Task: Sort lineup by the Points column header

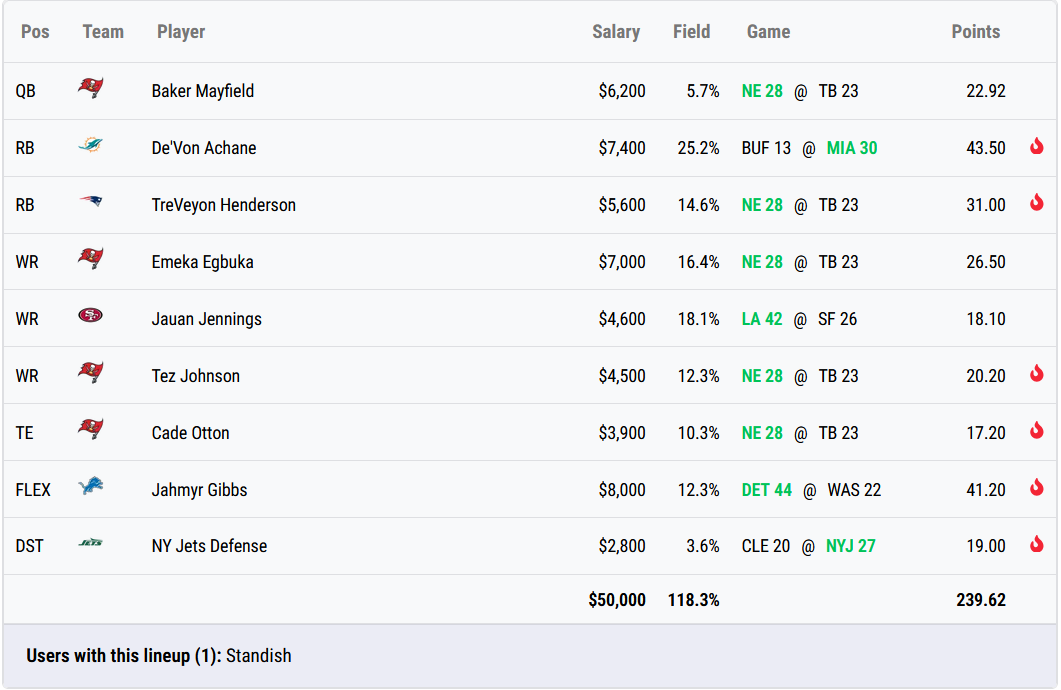Action: [x=976, y=31]
